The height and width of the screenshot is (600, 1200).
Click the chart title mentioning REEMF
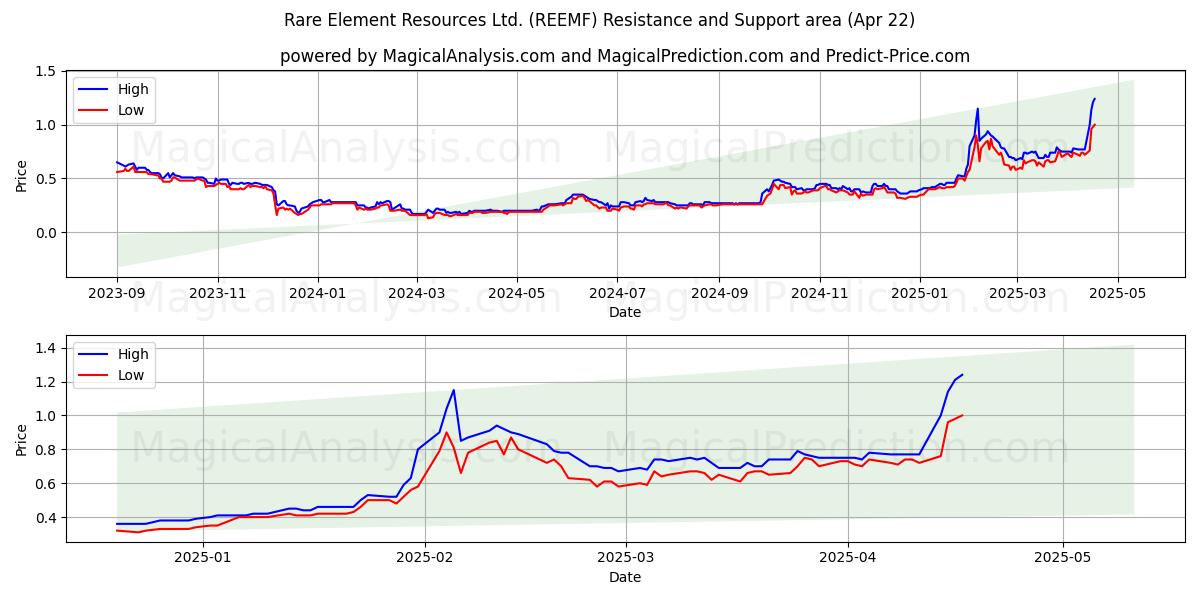(x=599, y=20)
